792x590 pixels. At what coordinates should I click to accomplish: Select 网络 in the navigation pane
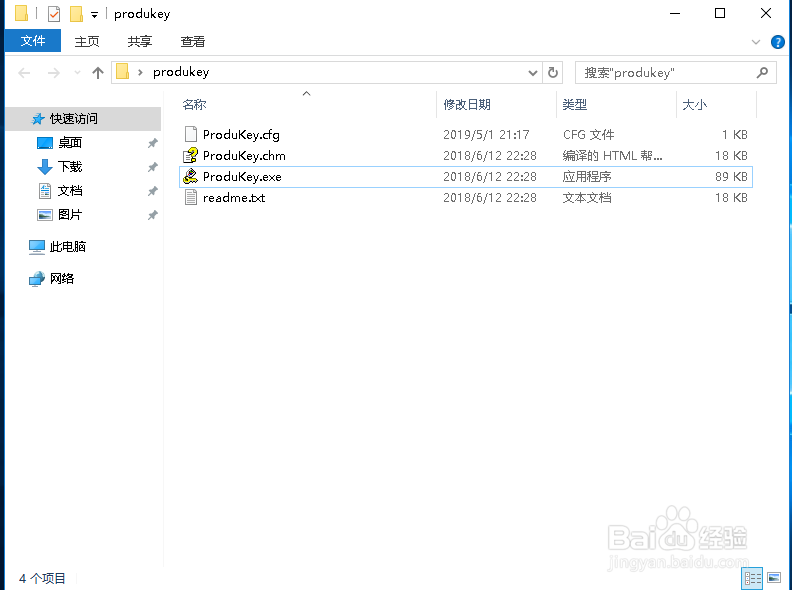tap(62, 278)
